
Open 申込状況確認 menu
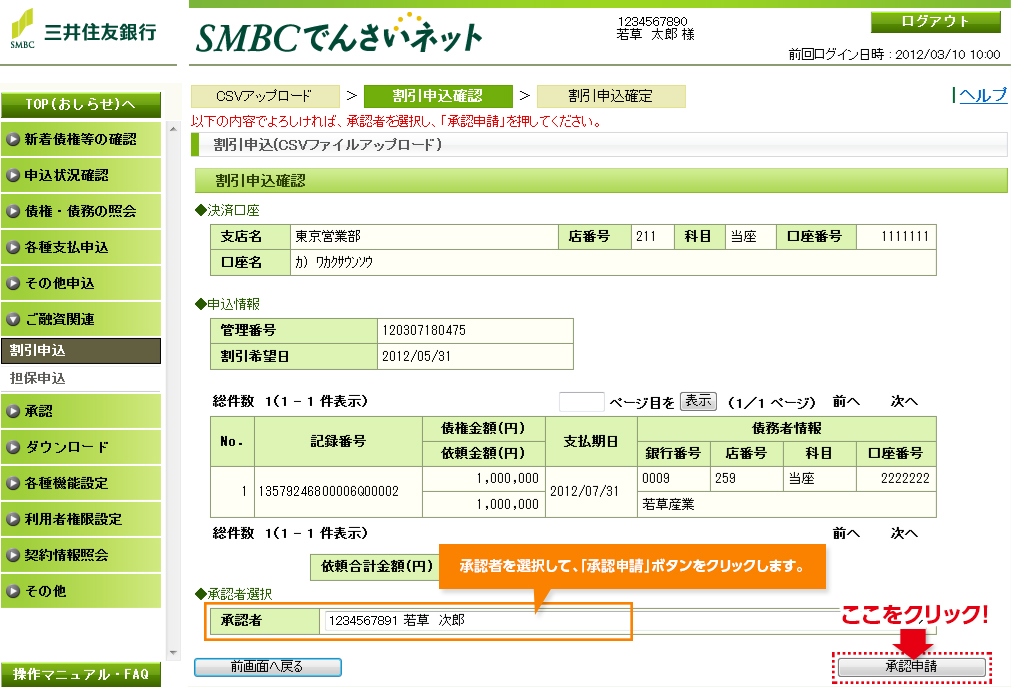81,175
